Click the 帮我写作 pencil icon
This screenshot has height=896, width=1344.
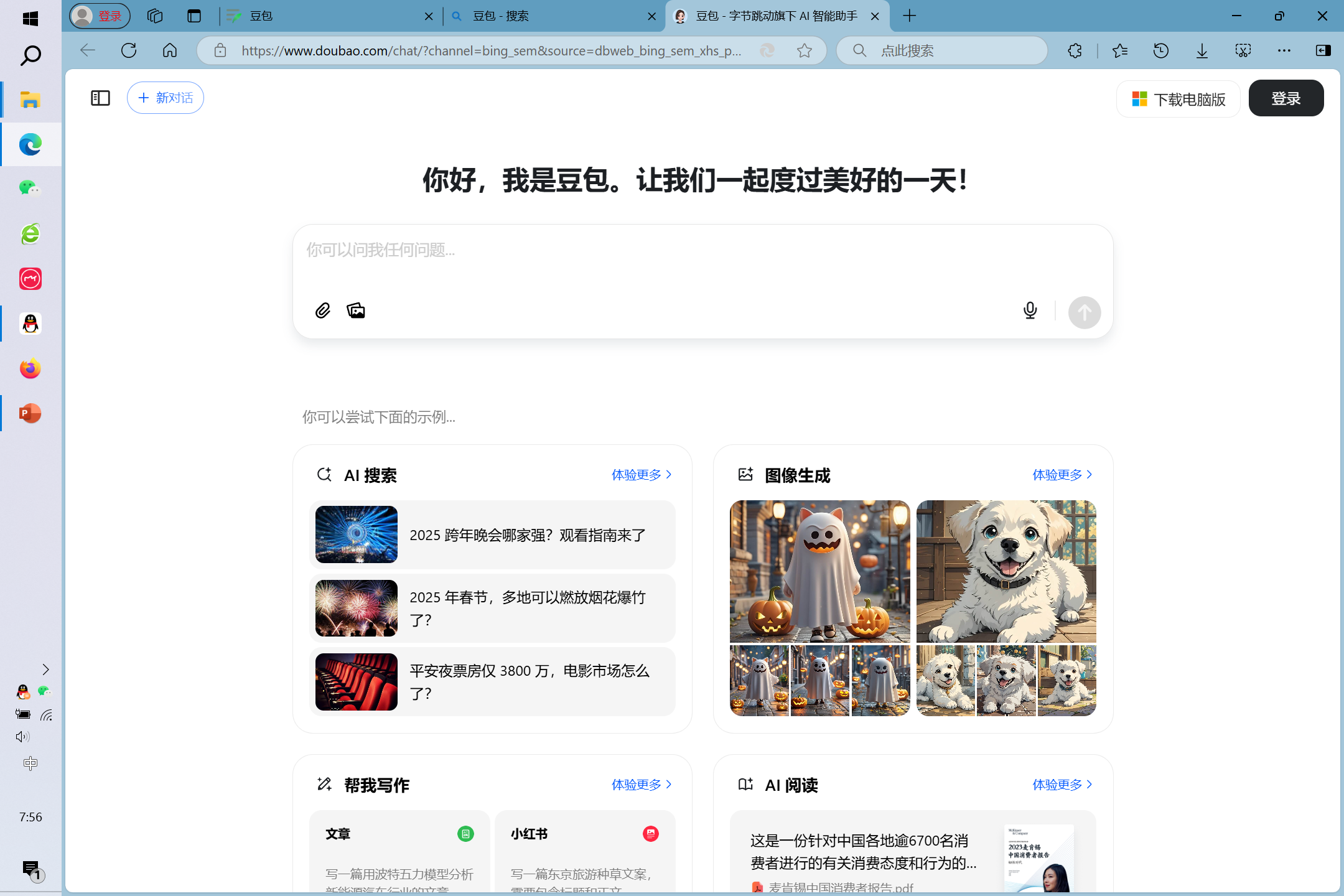[x=324, y=784]
